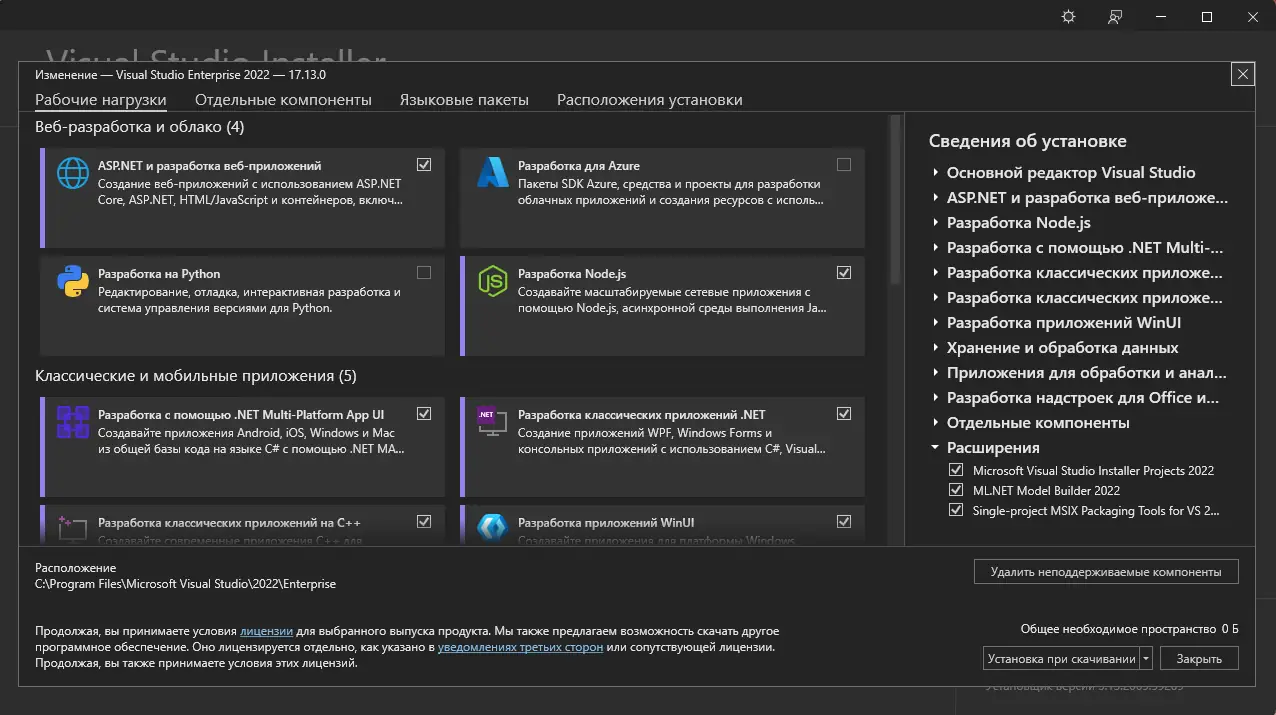Open settings gear in title bar

pos(1068,17)
